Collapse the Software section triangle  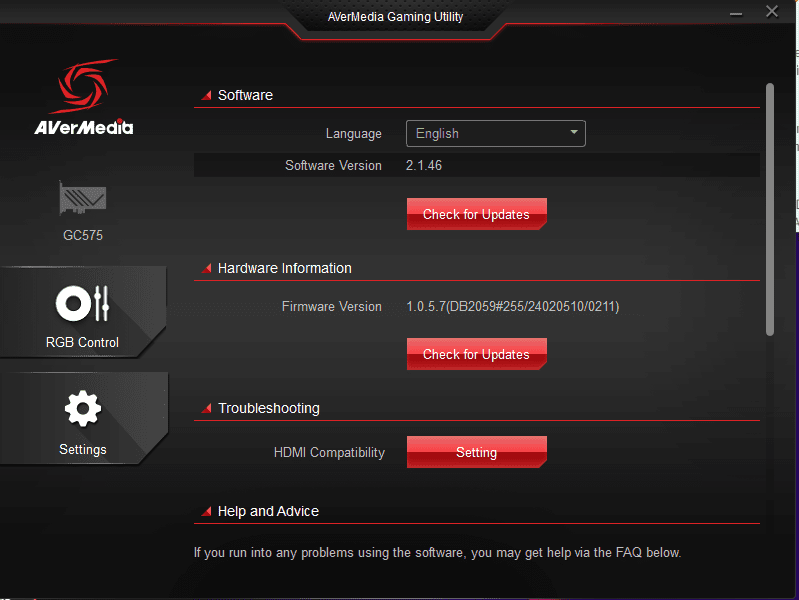206,95
